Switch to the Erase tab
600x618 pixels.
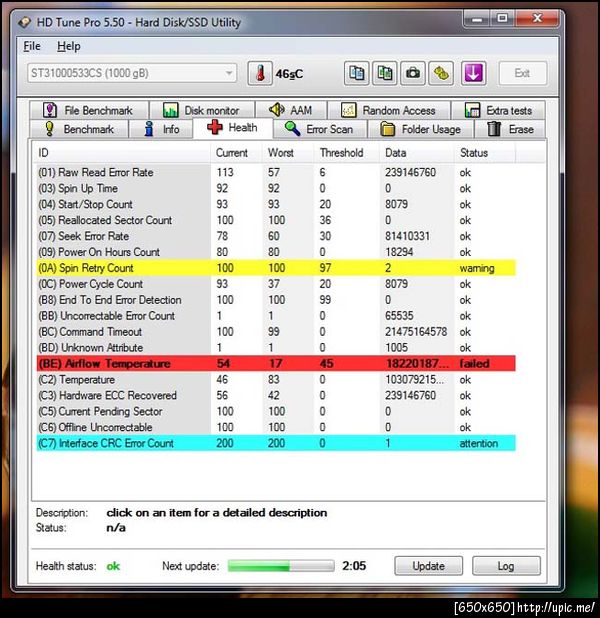[511, 129]
